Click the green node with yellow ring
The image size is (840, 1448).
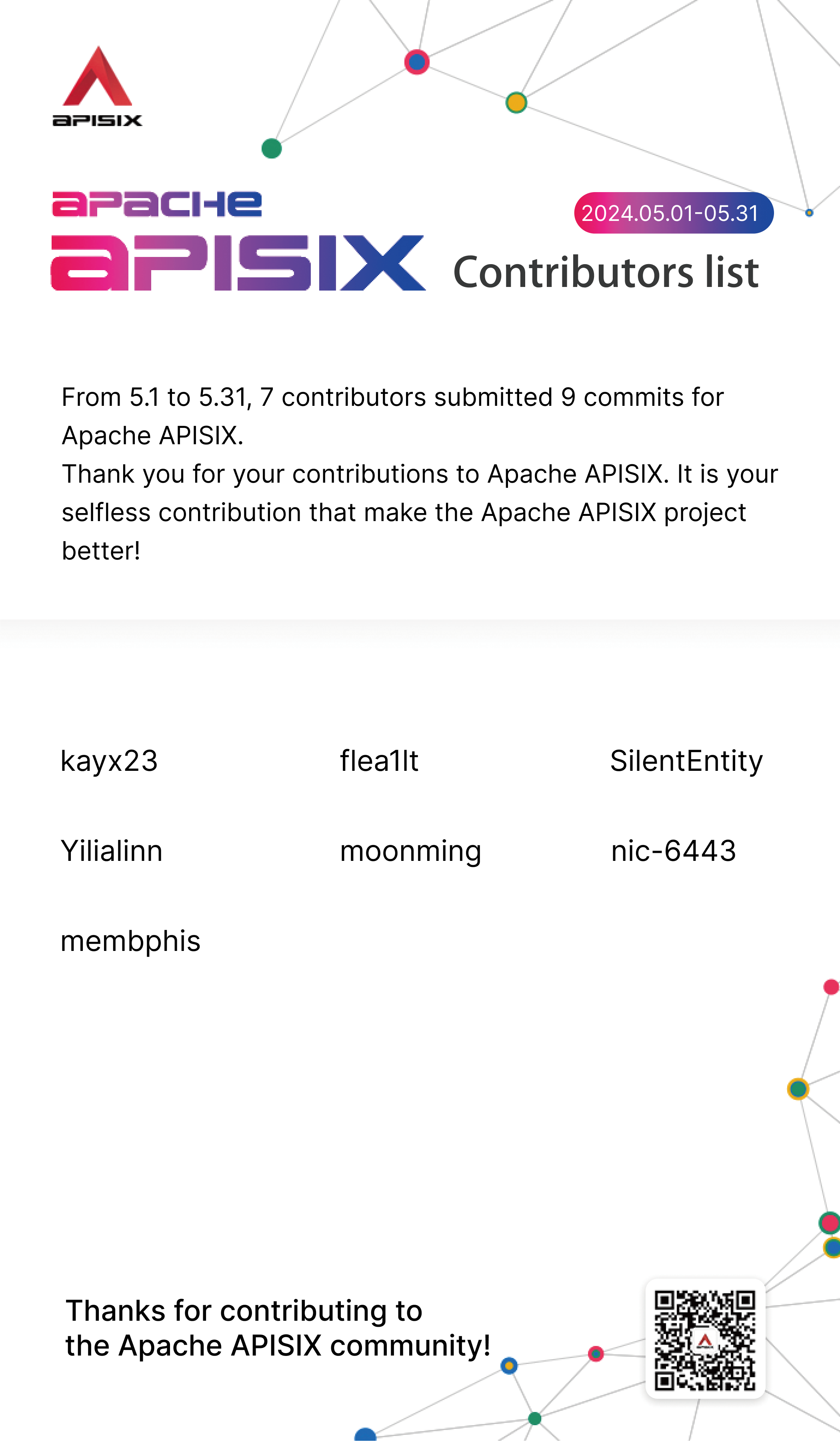tap(798, 1089)
